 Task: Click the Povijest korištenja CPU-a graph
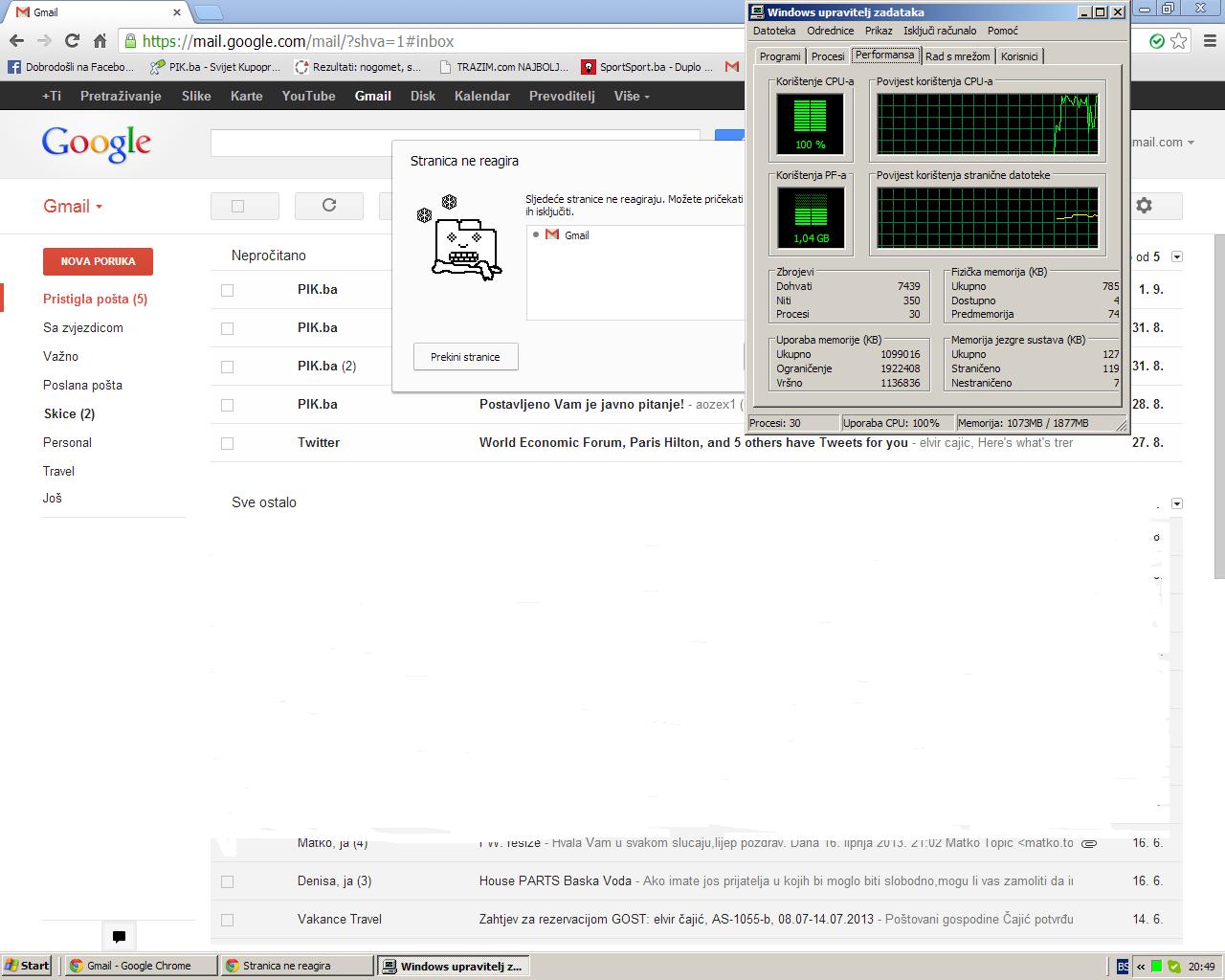click(988, 123)
